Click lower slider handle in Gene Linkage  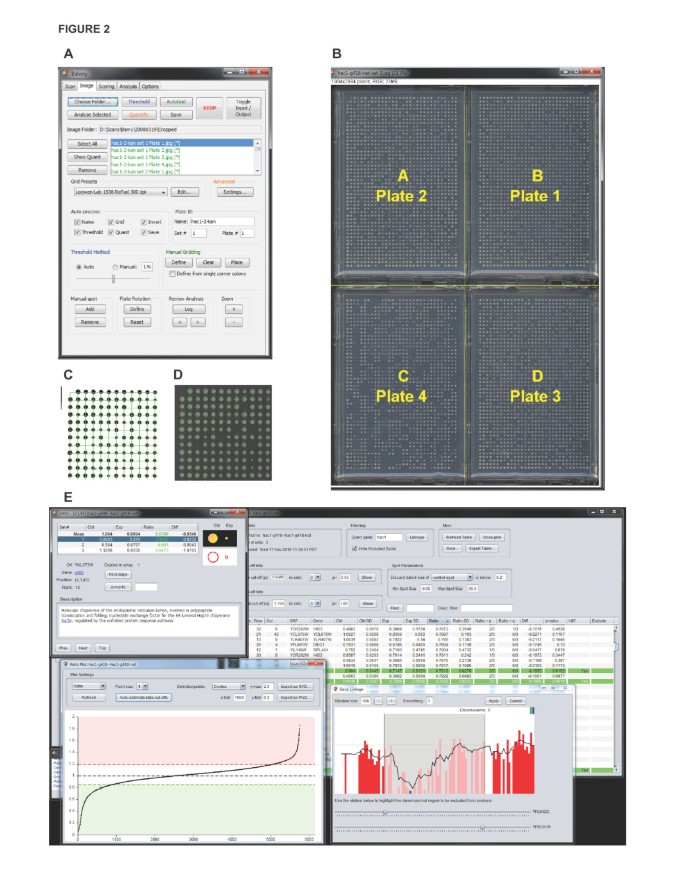pyautogui.click(x=482, y=827)
